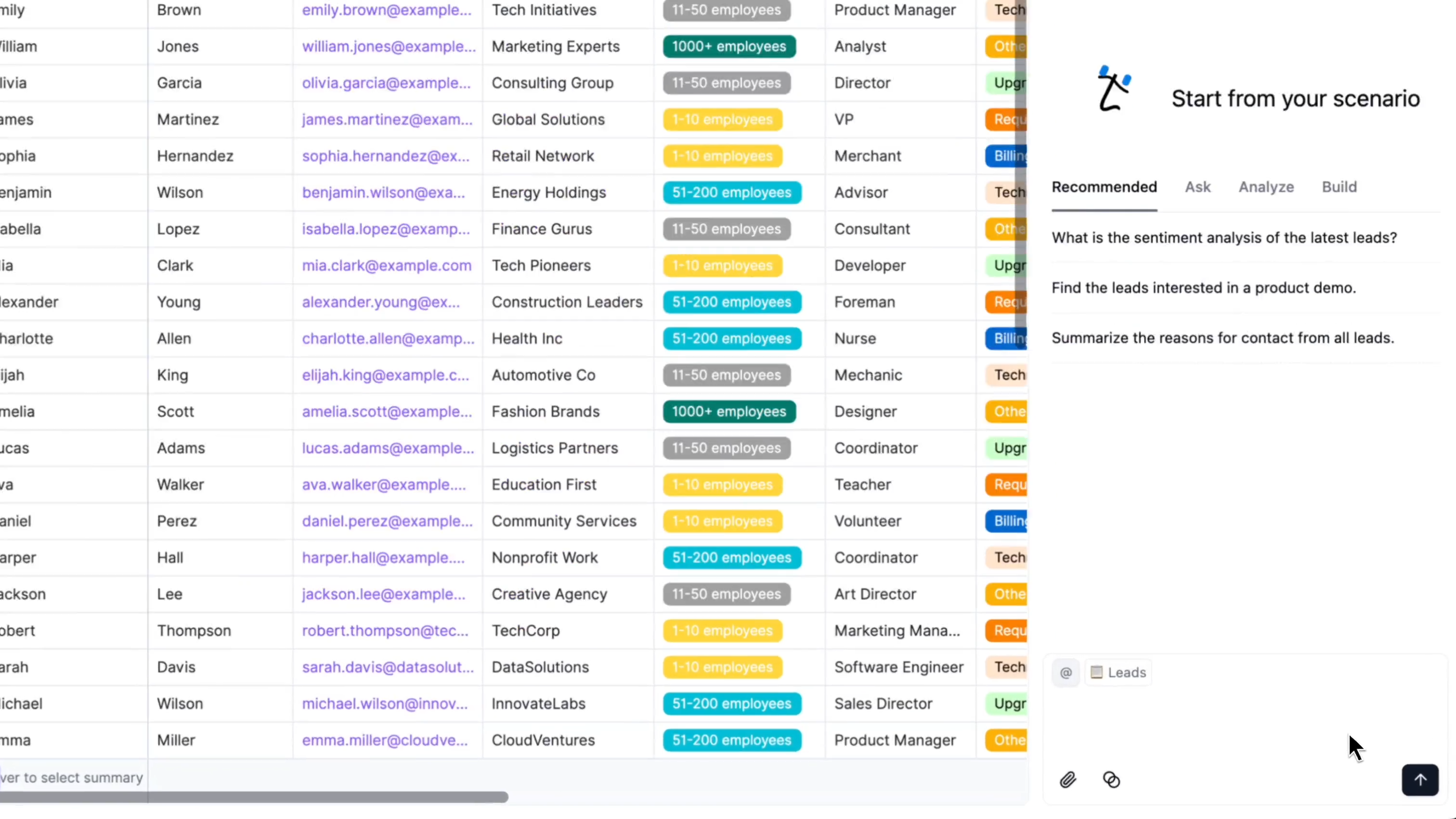Click the Leads table chip
The image size is (1456, 819).
coord(1118,673)
